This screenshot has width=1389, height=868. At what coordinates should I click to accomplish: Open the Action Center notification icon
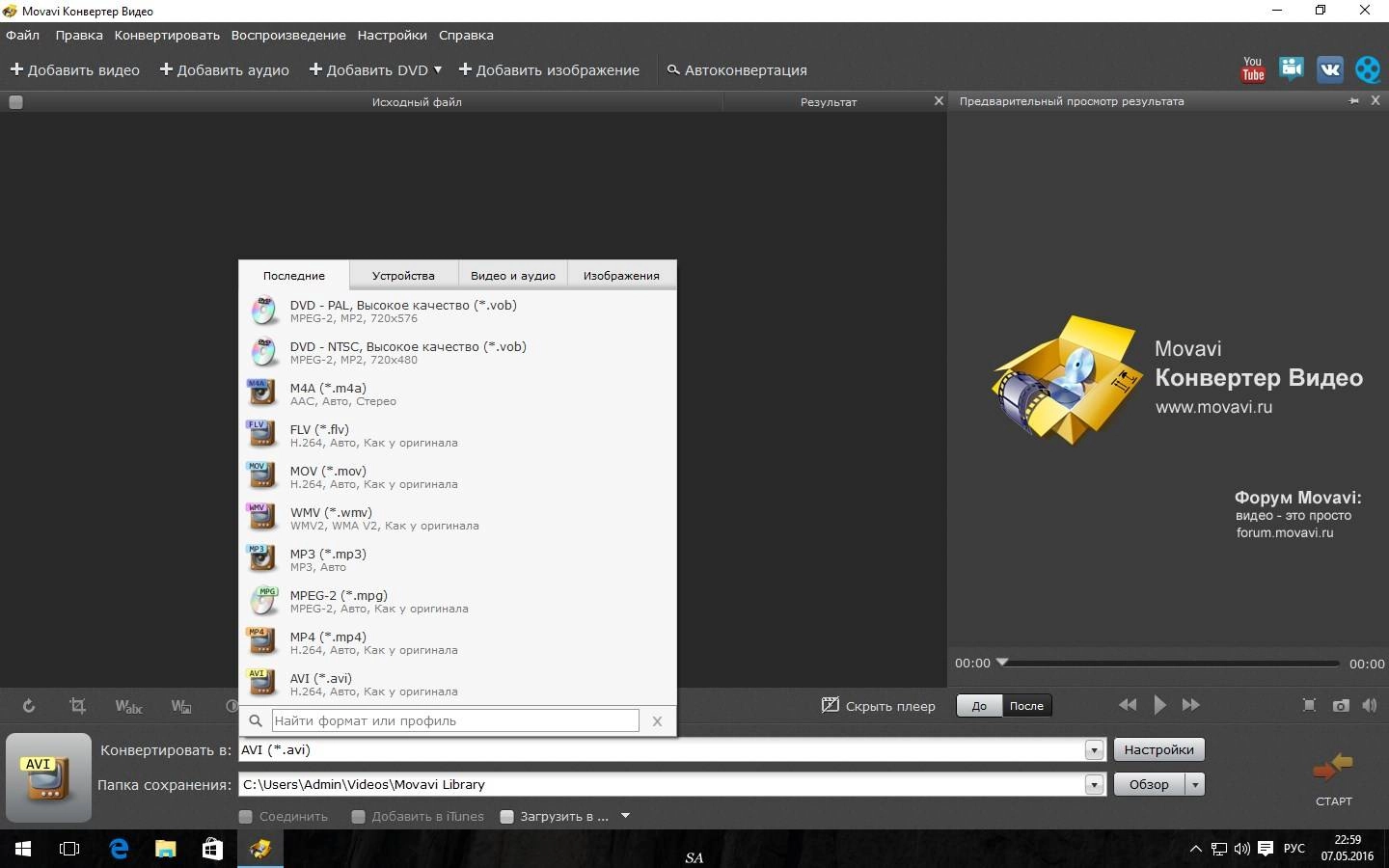coord(1266,849)
